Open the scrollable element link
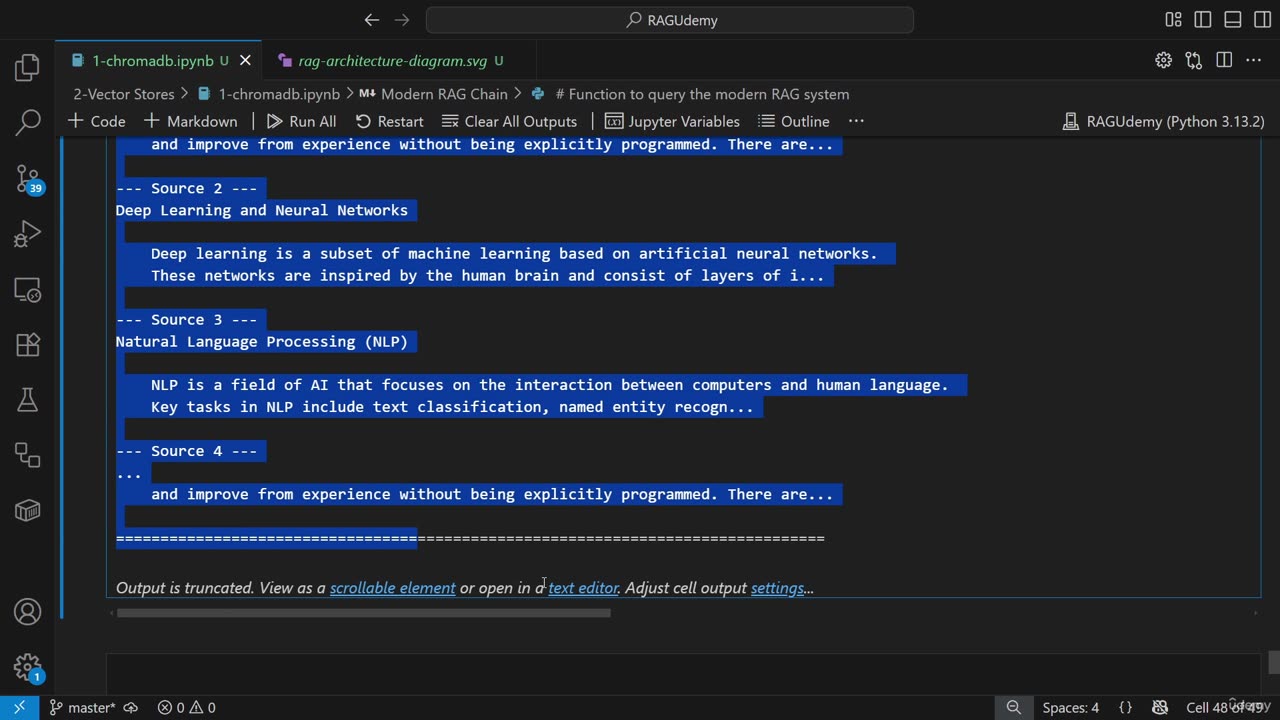The width and height of the screenshot is (1280, 720). pos(392,588)
